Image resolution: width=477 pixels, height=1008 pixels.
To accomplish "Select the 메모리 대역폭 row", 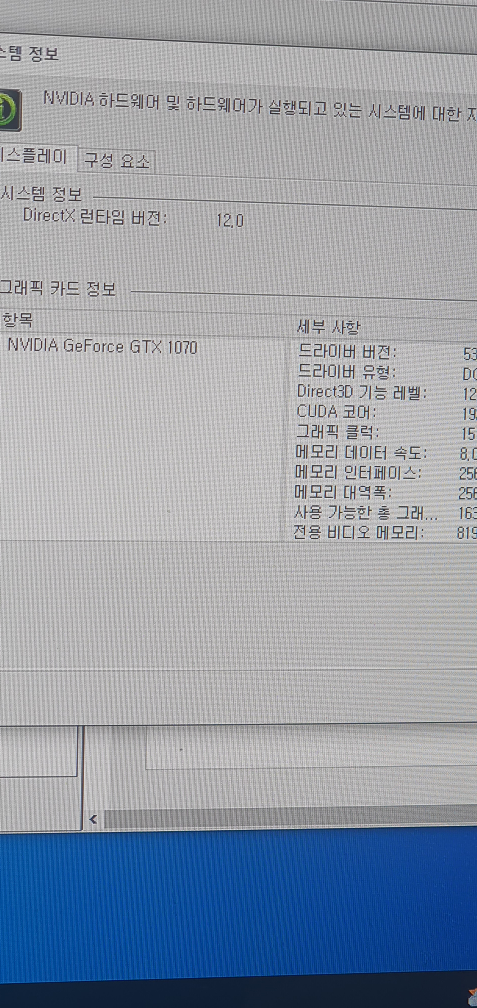I will [x=386, y=492].
